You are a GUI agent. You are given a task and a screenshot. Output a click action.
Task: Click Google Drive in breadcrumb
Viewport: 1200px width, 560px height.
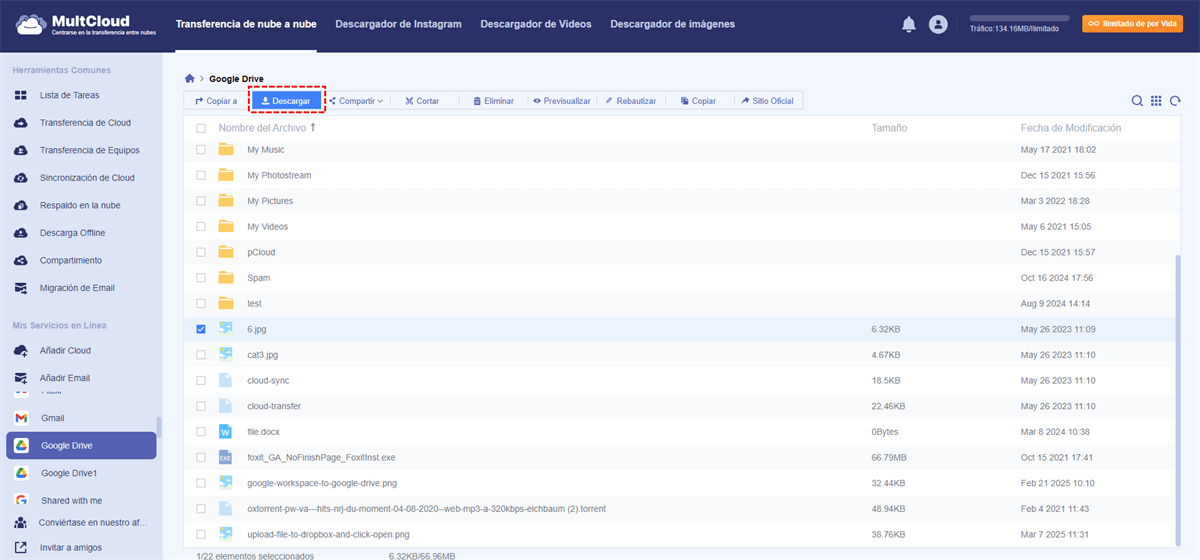236,78
